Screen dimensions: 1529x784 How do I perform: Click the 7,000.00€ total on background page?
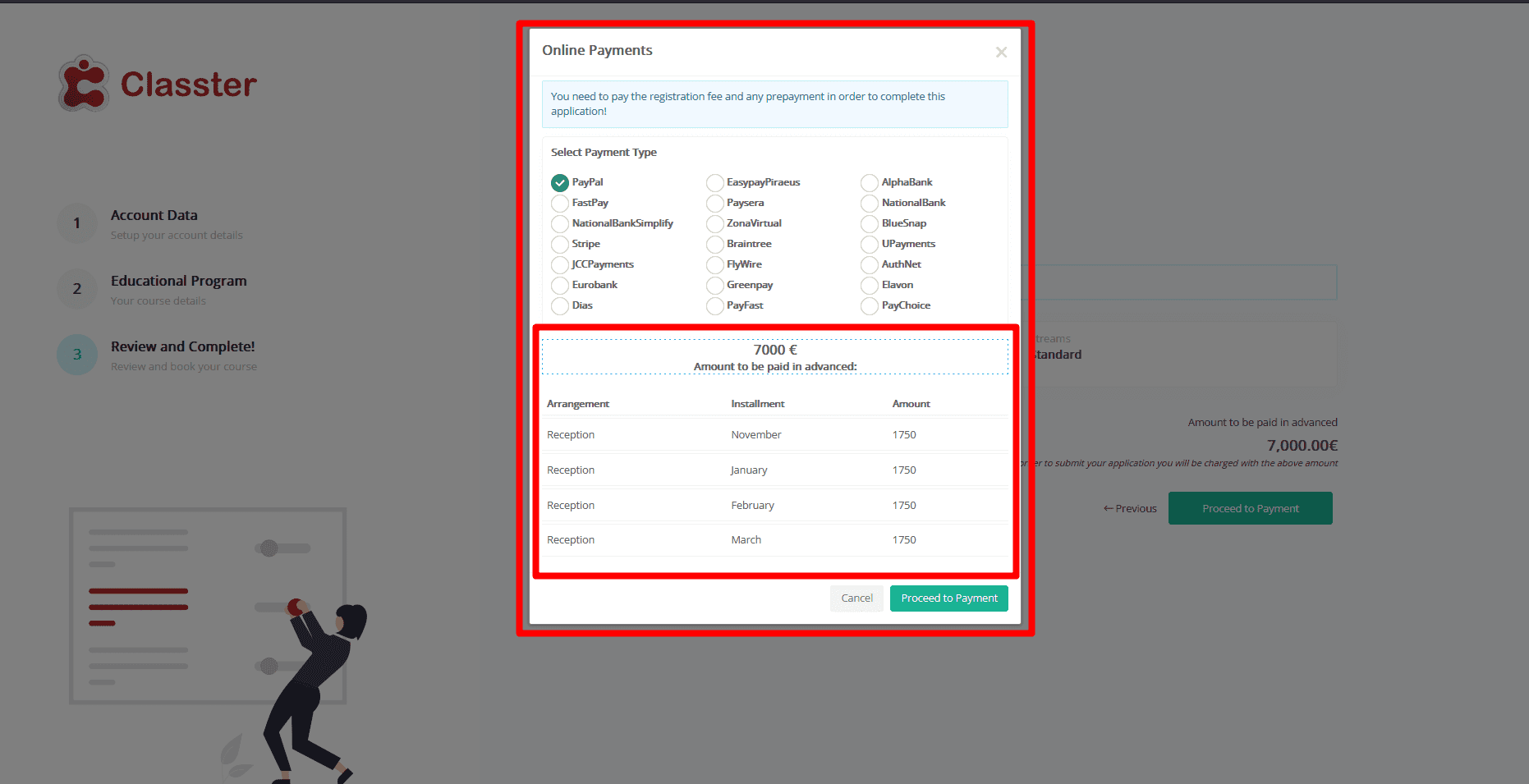coord(1302,446)
